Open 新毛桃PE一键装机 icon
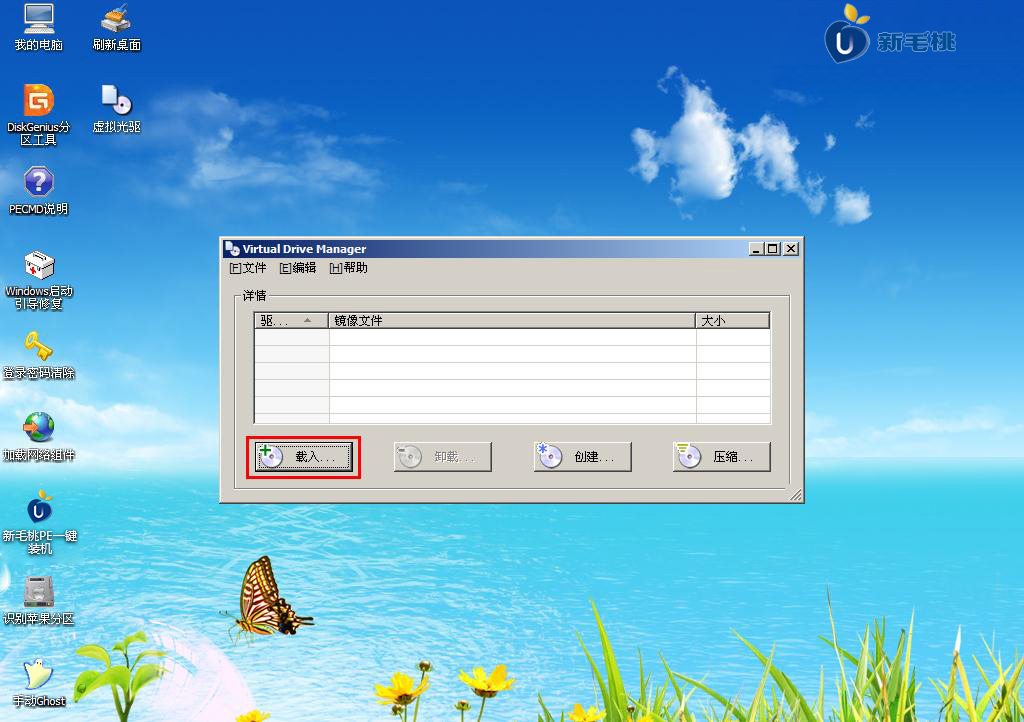 [38, 510]
